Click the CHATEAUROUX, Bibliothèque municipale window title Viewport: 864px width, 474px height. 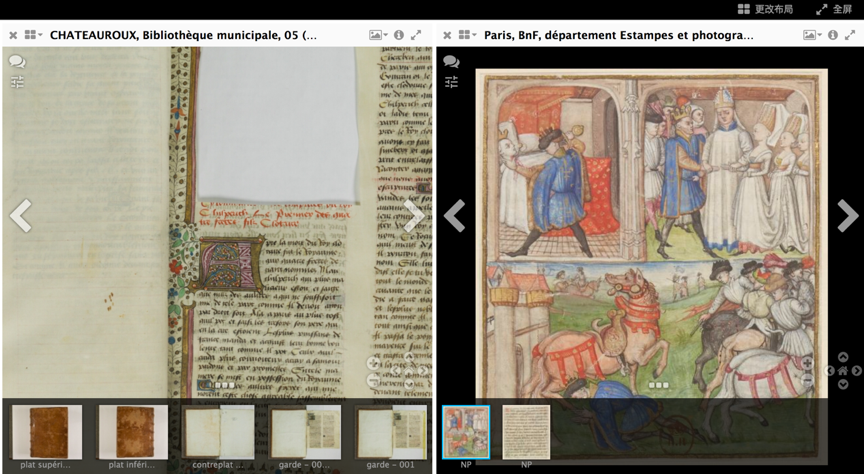point(183,35)
